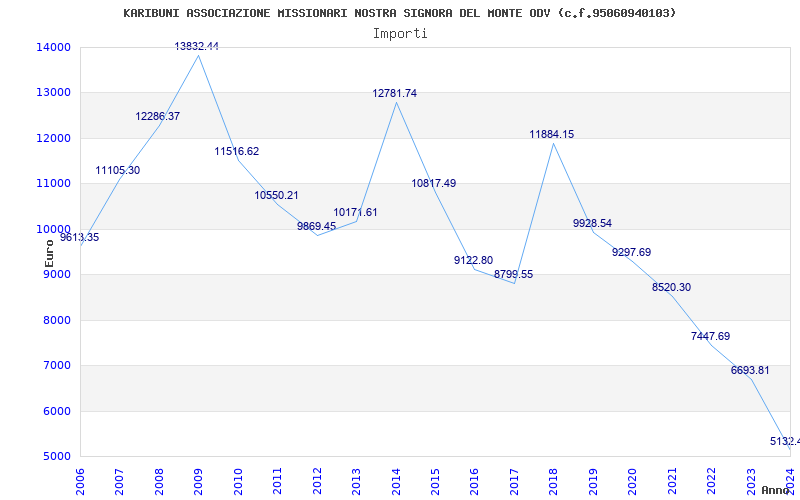This screenshot has width=800, height=500.
Task: Click the y-axis tick 12000
Action: click(53, 138)
